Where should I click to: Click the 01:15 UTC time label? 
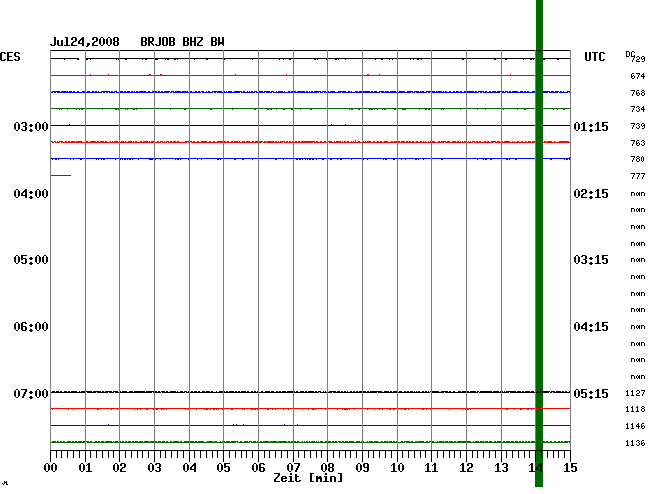click(x=591, y=126)
